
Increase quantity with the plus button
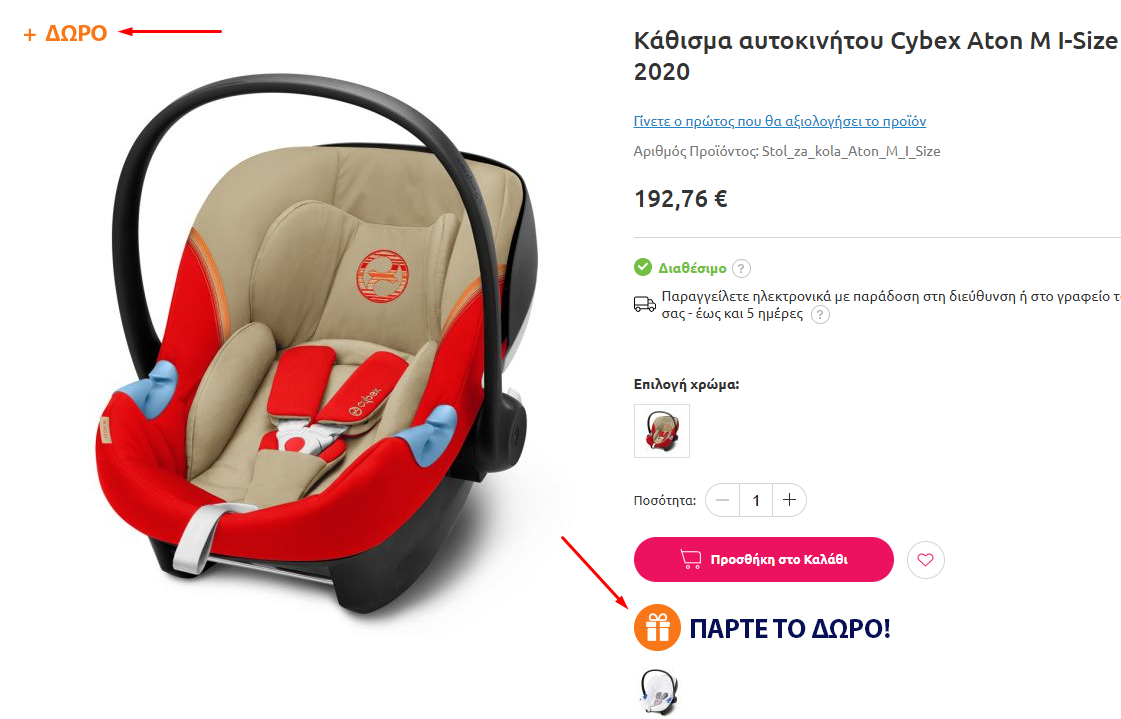789,500
